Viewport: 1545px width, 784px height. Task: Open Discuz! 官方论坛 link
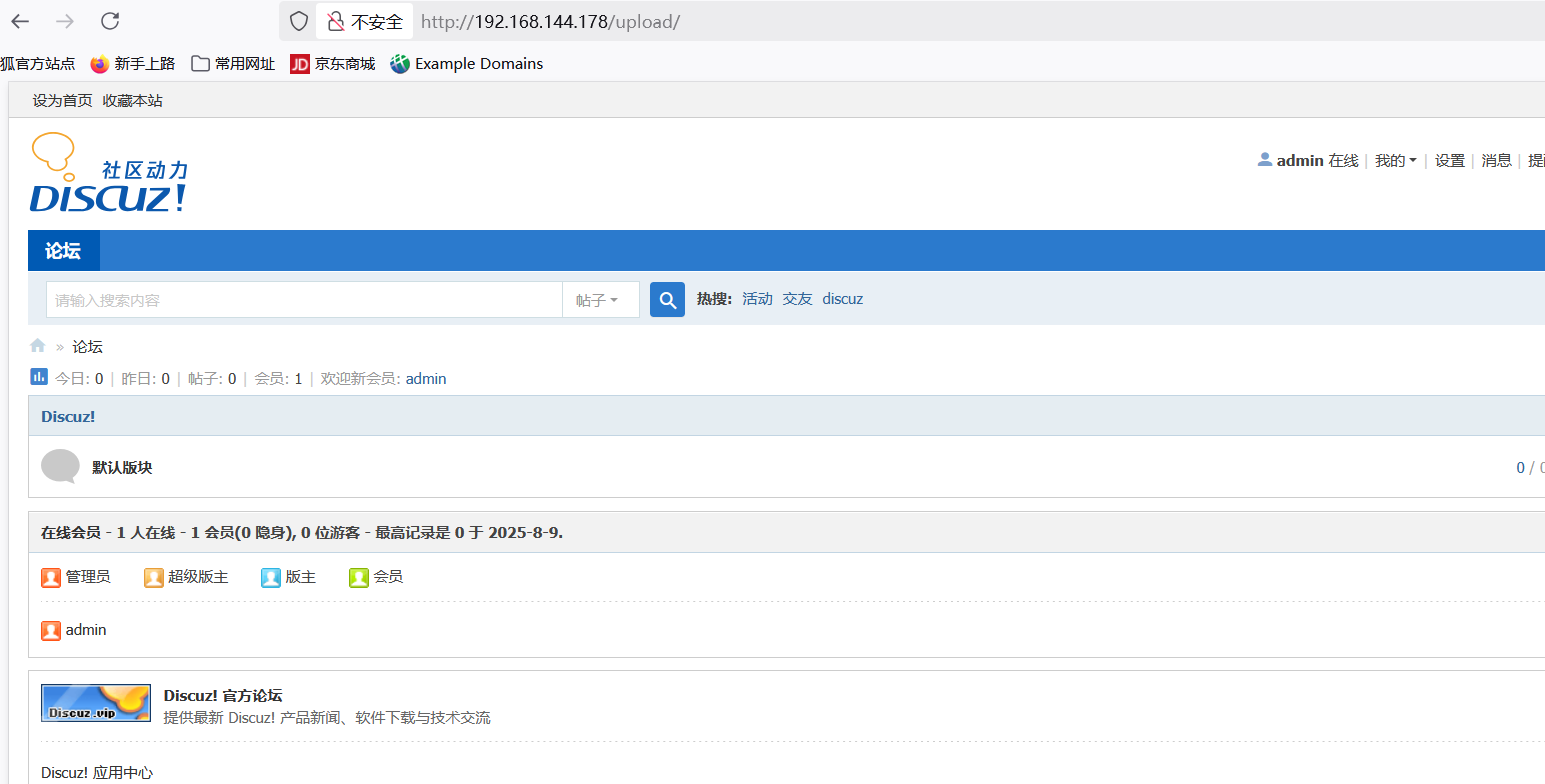[223, 695]
